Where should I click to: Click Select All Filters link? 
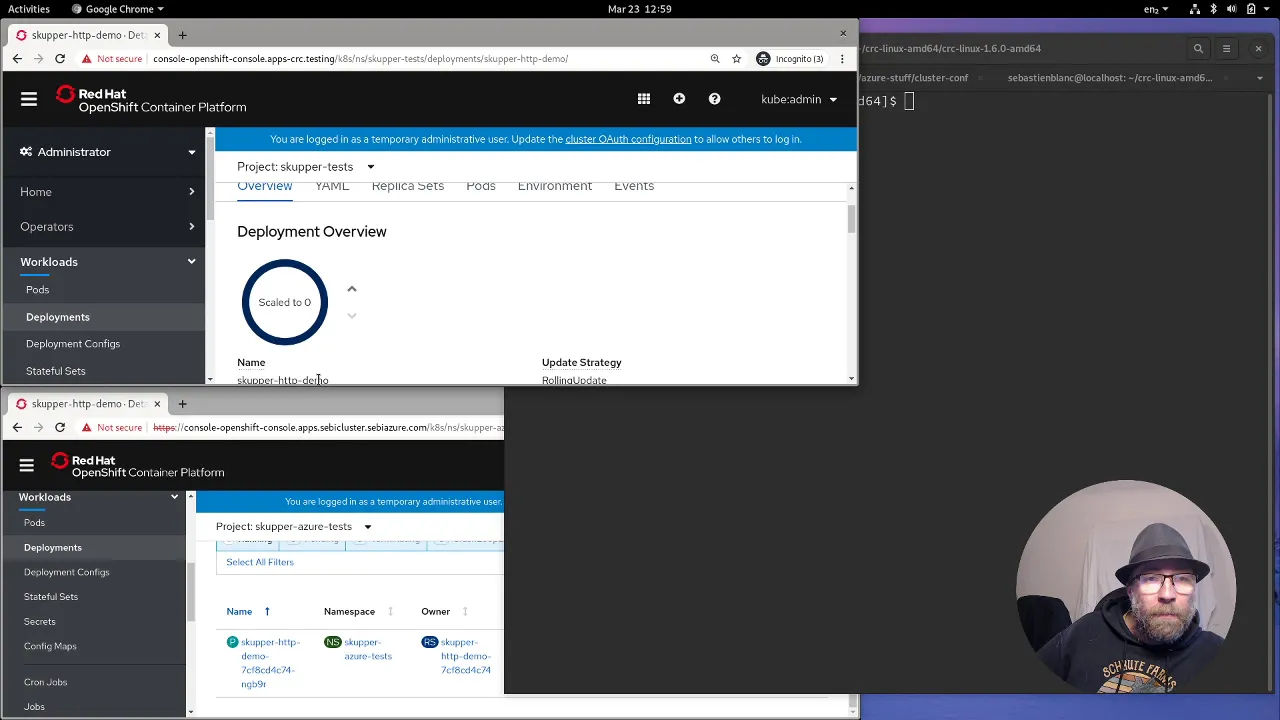(x=260, y=562)
